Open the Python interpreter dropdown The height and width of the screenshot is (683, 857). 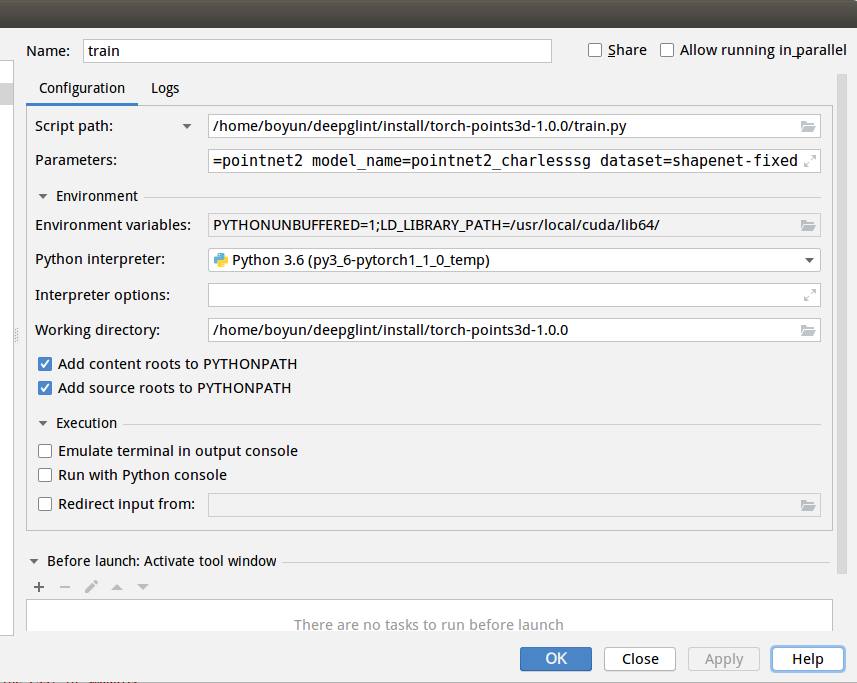808,259
